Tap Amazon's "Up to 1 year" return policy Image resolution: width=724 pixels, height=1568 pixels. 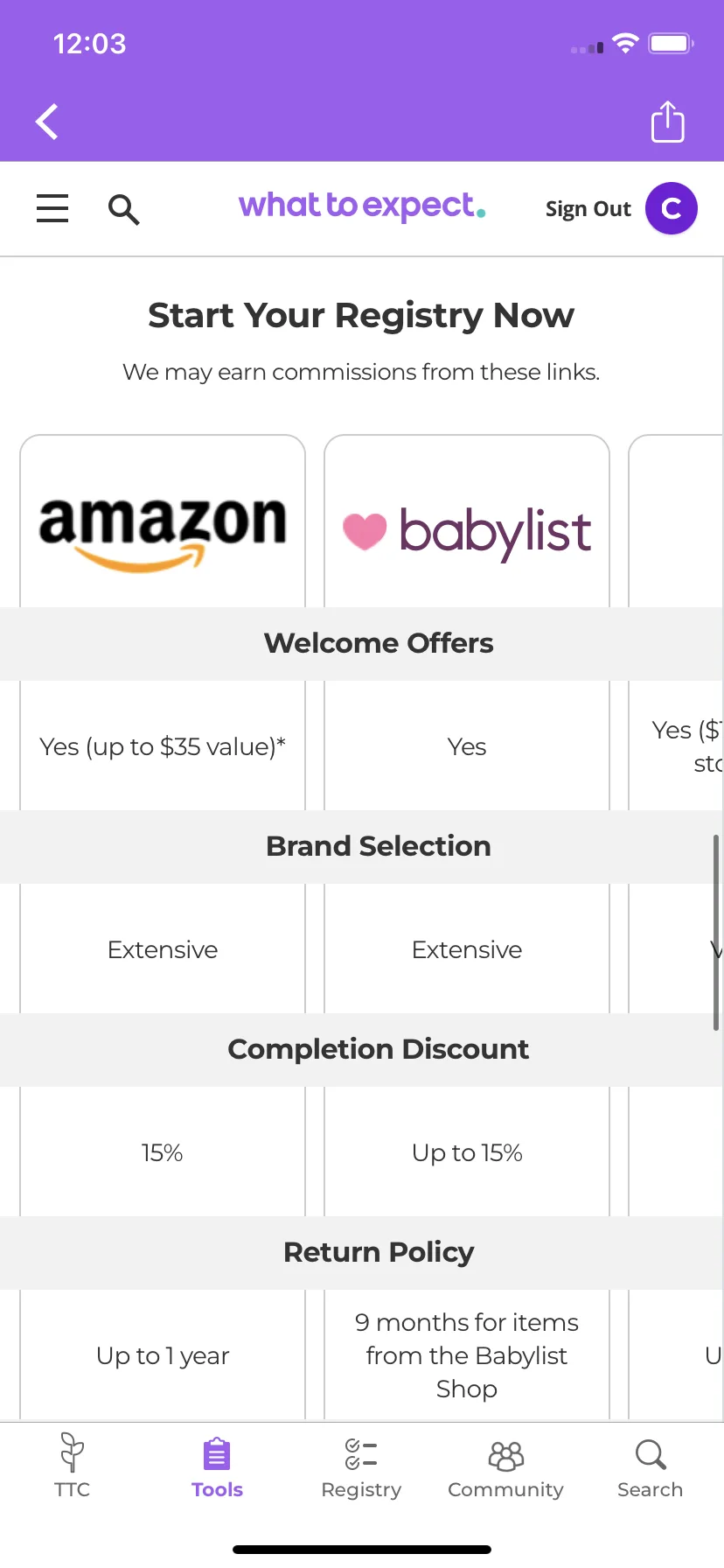[163, 1355]
